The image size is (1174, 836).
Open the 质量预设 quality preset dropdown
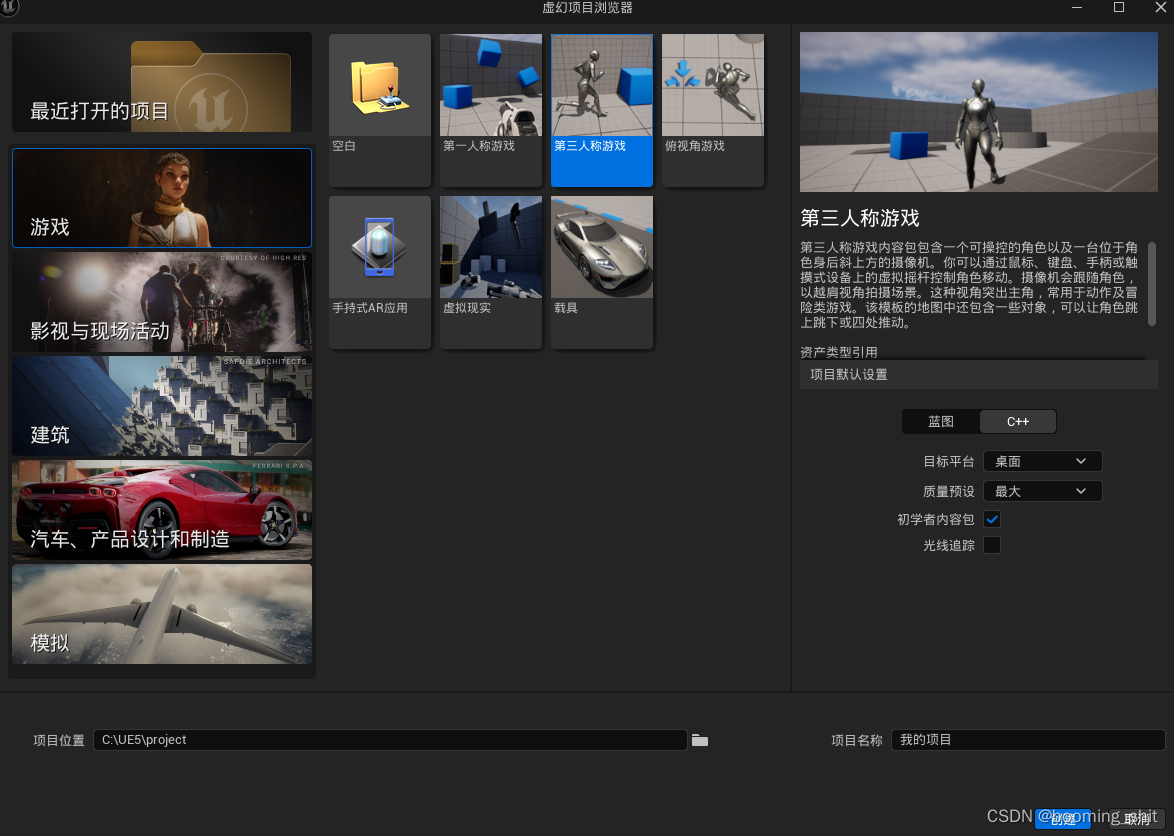pos(1042,491)
